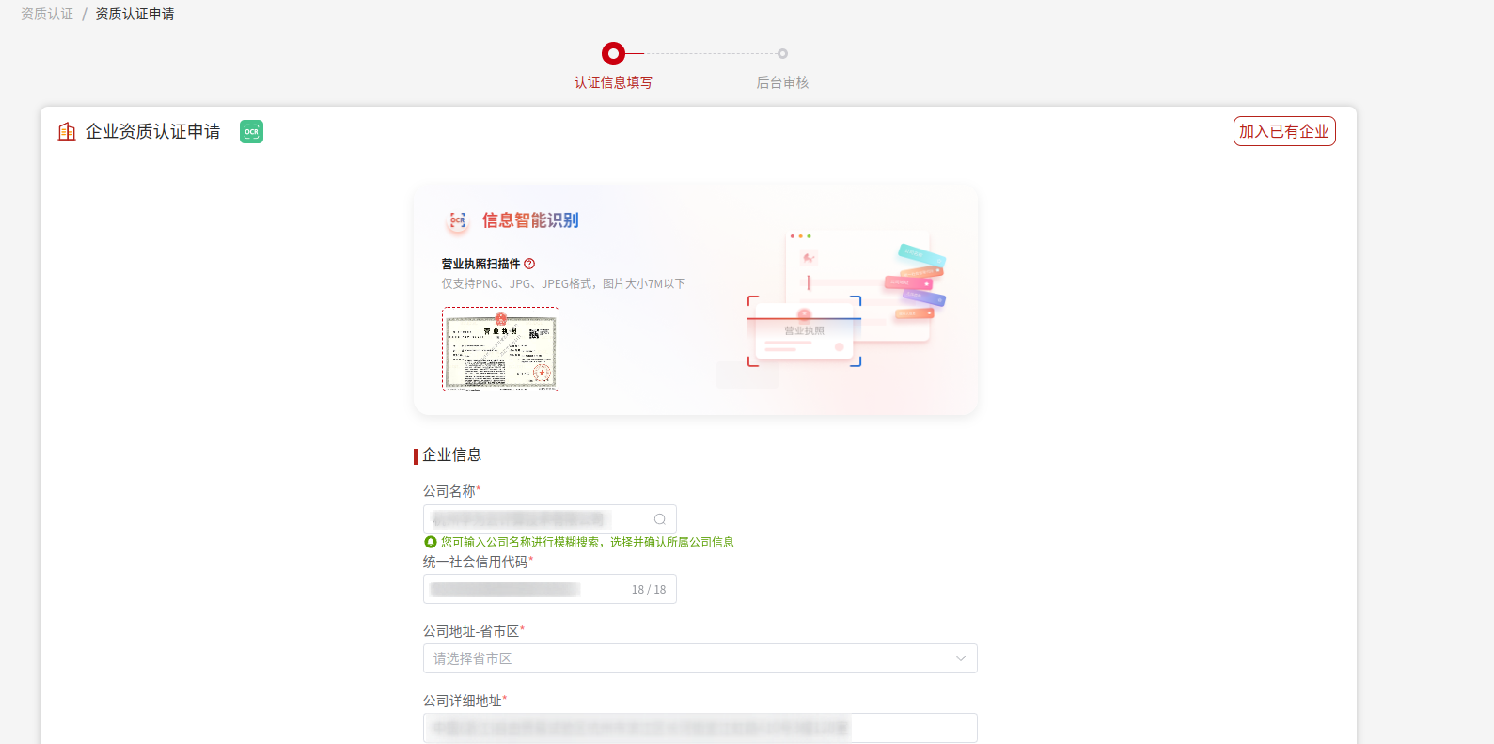The height and width of the screenshot is (744, 1494).
Task: Click the 营业执照 scanning illustration
Action: click(845, 300)
